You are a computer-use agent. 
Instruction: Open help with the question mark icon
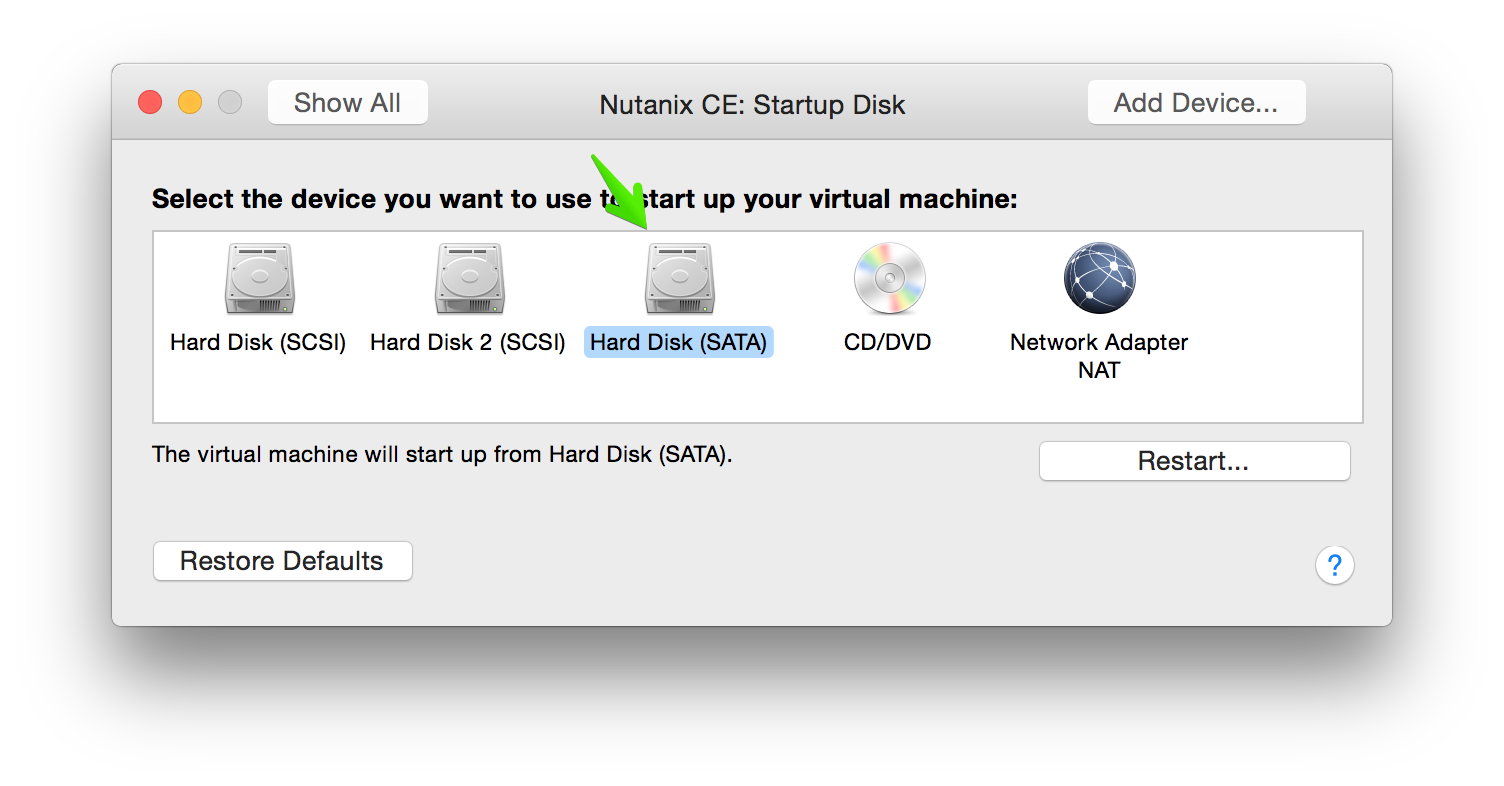1334,566
